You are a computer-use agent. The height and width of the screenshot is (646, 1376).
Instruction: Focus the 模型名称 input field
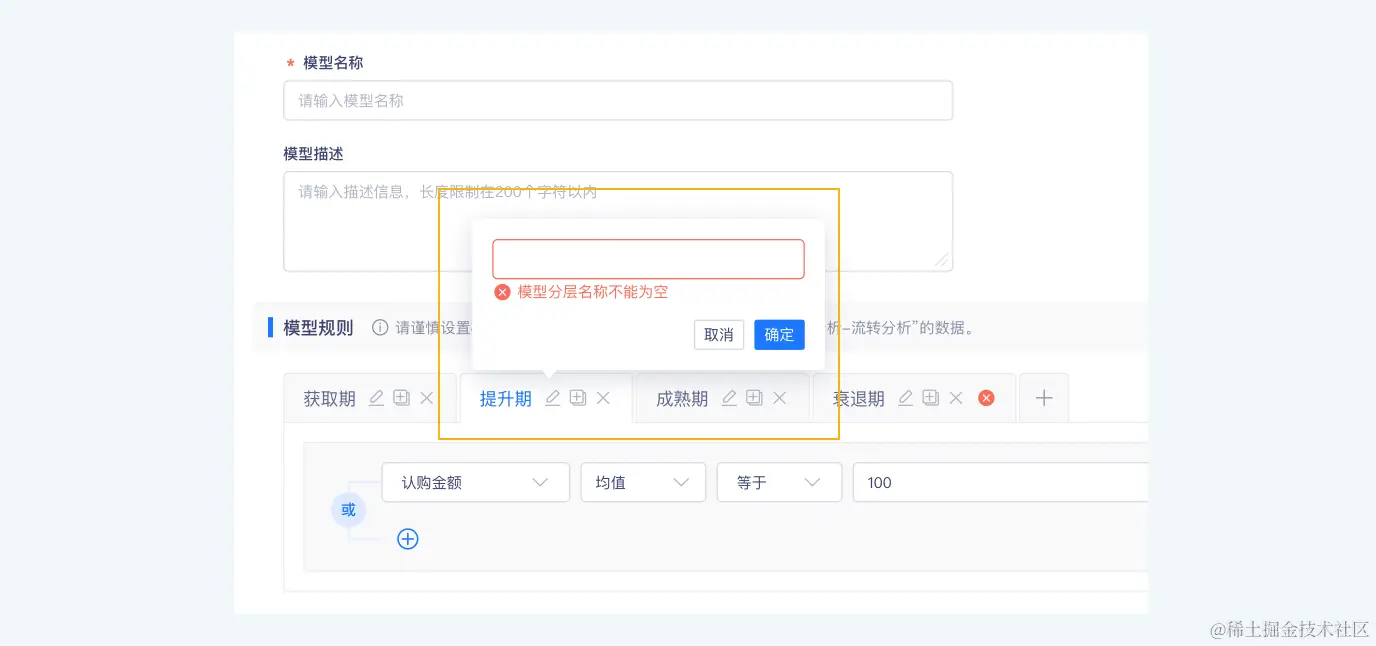[x=618, y=100]
